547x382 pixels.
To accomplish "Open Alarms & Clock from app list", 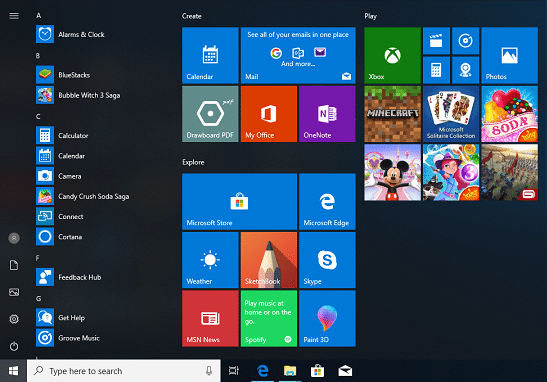I will (x=70, y=34).
